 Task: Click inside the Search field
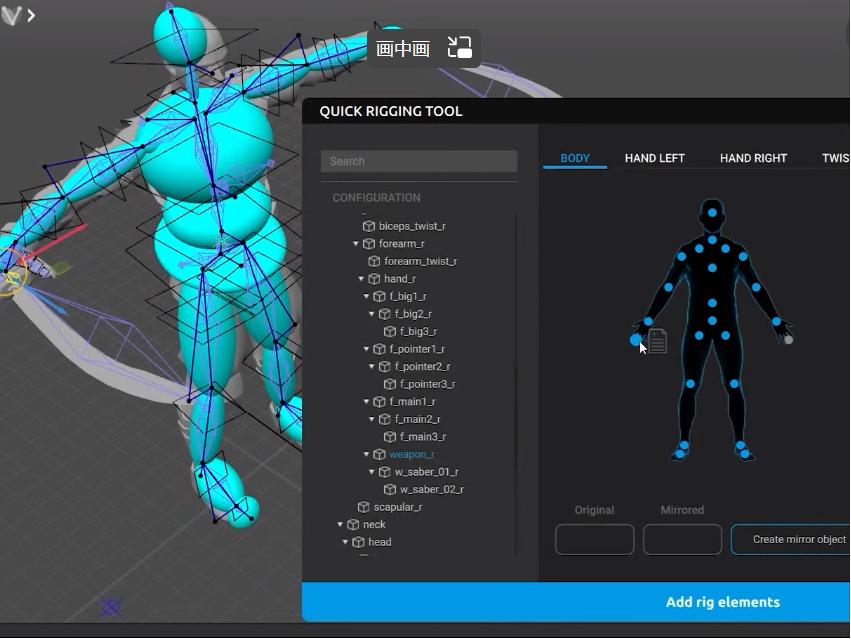tap(418, 161)
